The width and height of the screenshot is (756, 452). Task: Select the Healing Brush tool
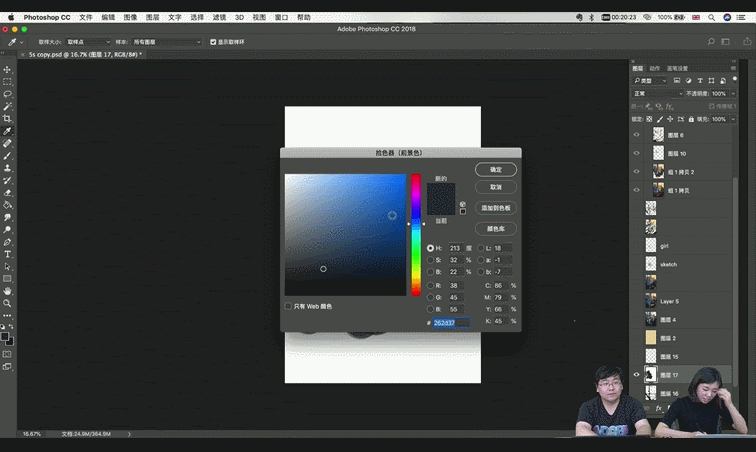pyautogui.click(x=7, y=143)
